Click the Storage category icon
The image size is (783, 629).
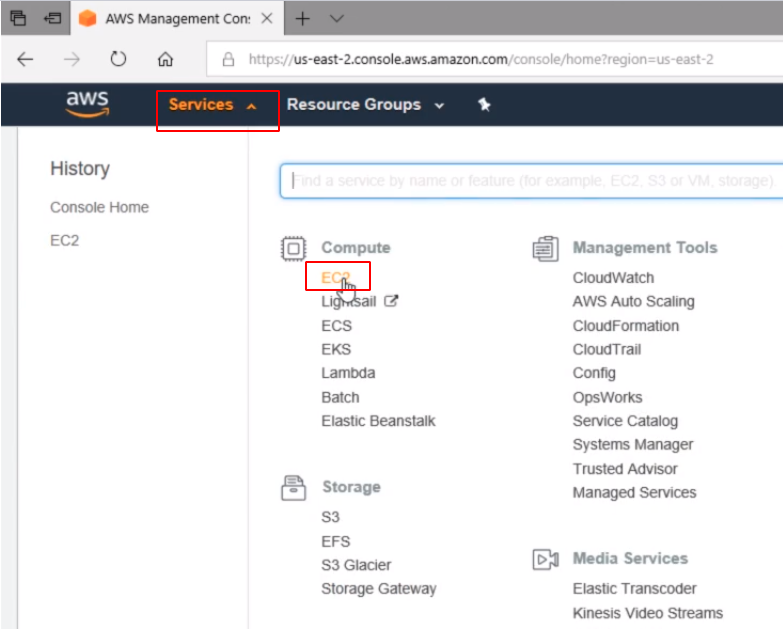[x=293, y=488]
